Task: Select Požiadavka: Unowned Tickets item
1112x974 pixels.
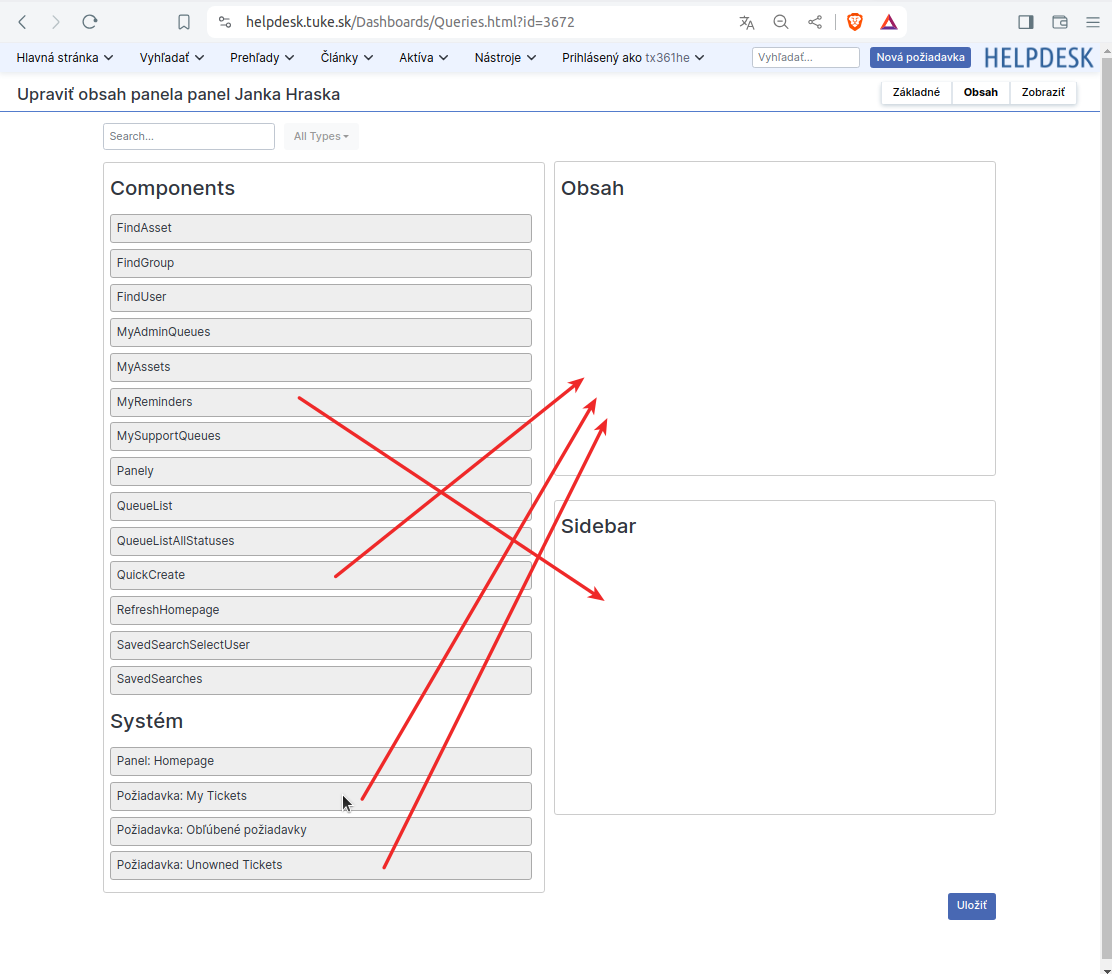Action: (x=321, y=865)
